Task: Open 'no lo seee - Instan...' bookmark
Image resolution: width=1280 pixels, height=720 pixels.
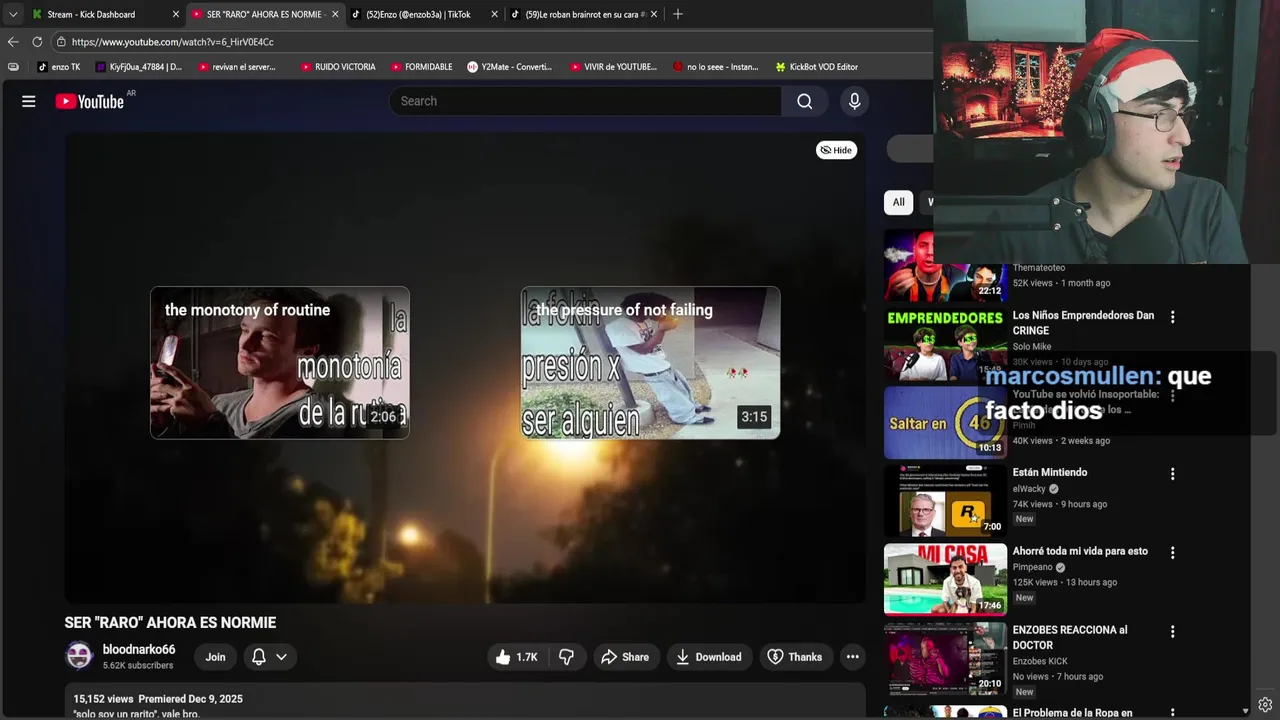Action: click(x=716, y=67)
